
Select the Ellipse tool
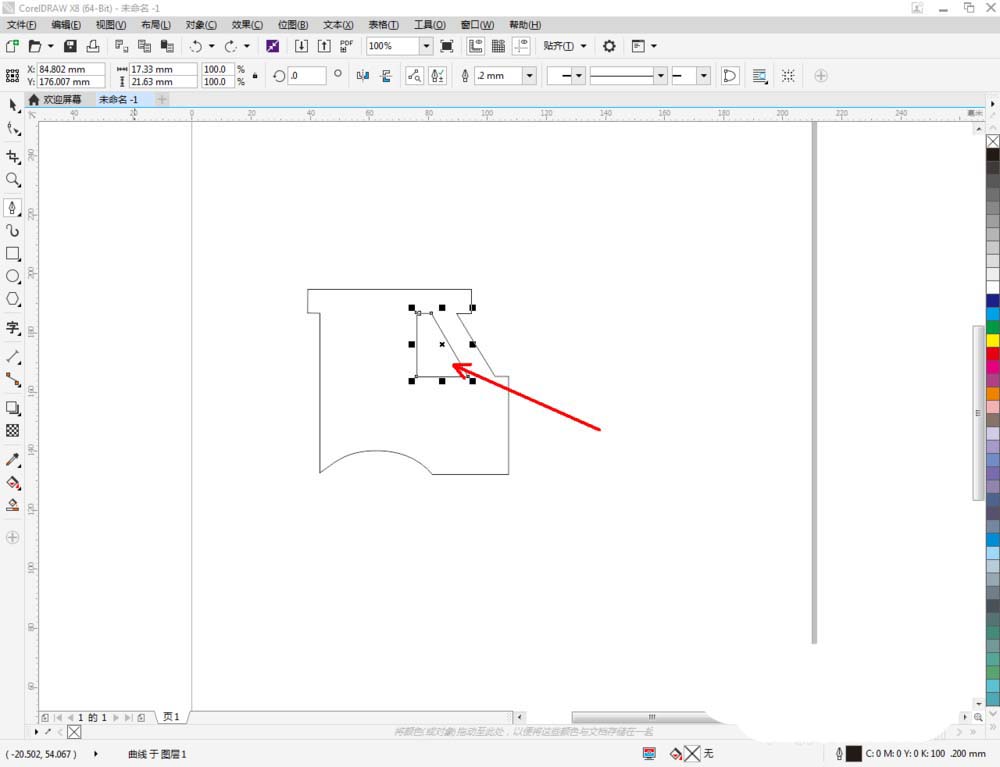[x=13, y=276]
